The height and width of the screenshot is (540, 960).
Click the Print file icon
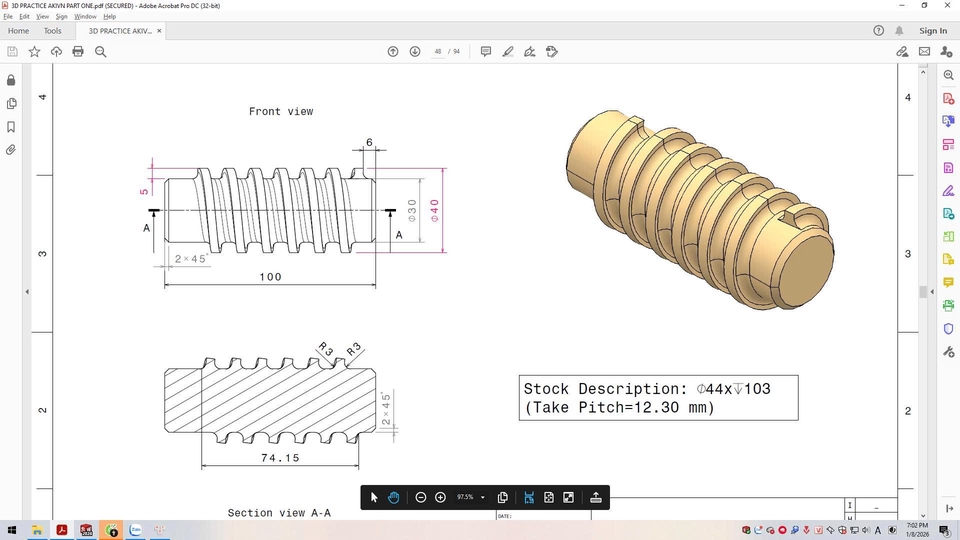tap(78, 52)
